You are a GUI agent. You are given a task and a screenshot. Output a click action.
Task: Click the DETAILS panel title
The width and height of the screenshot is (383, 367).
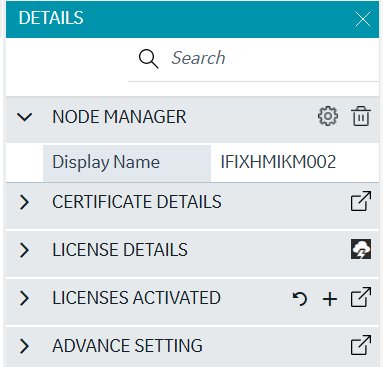click(51, 18)
